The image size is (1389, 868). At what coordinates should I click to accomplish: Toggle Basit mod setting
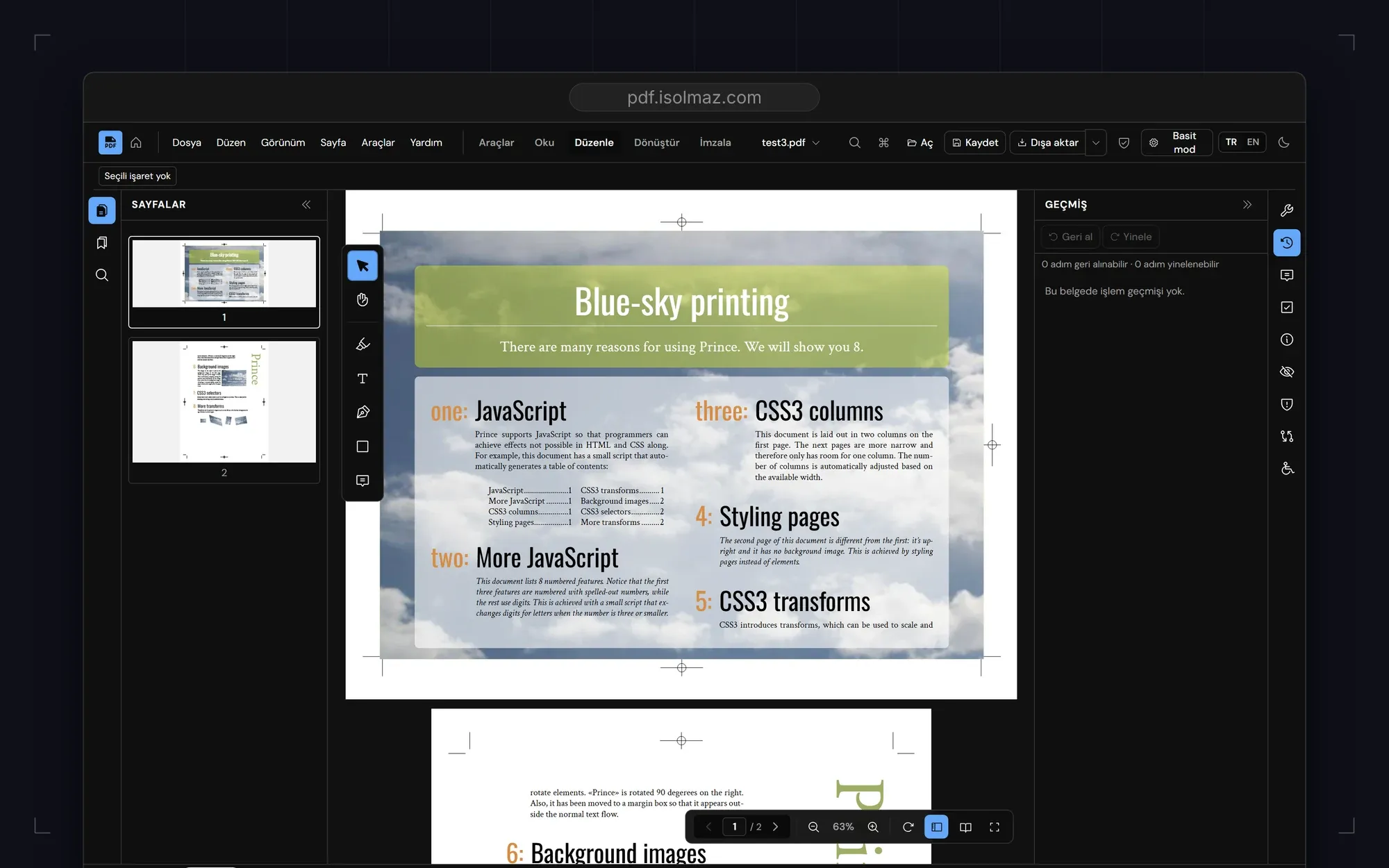coord(1176,142)
